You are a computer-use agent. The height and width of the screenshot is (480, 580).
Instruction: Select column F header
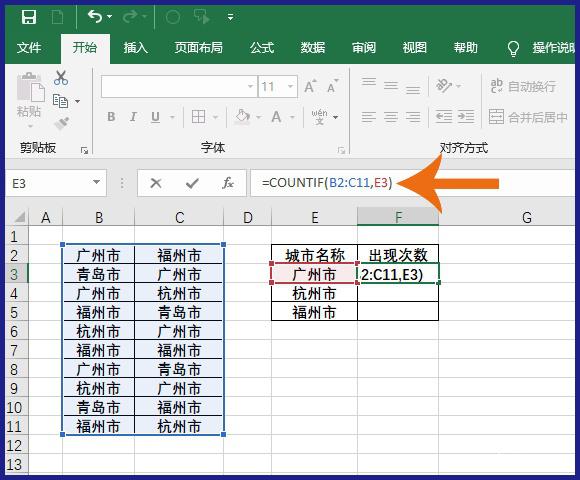tap(398, 217)
